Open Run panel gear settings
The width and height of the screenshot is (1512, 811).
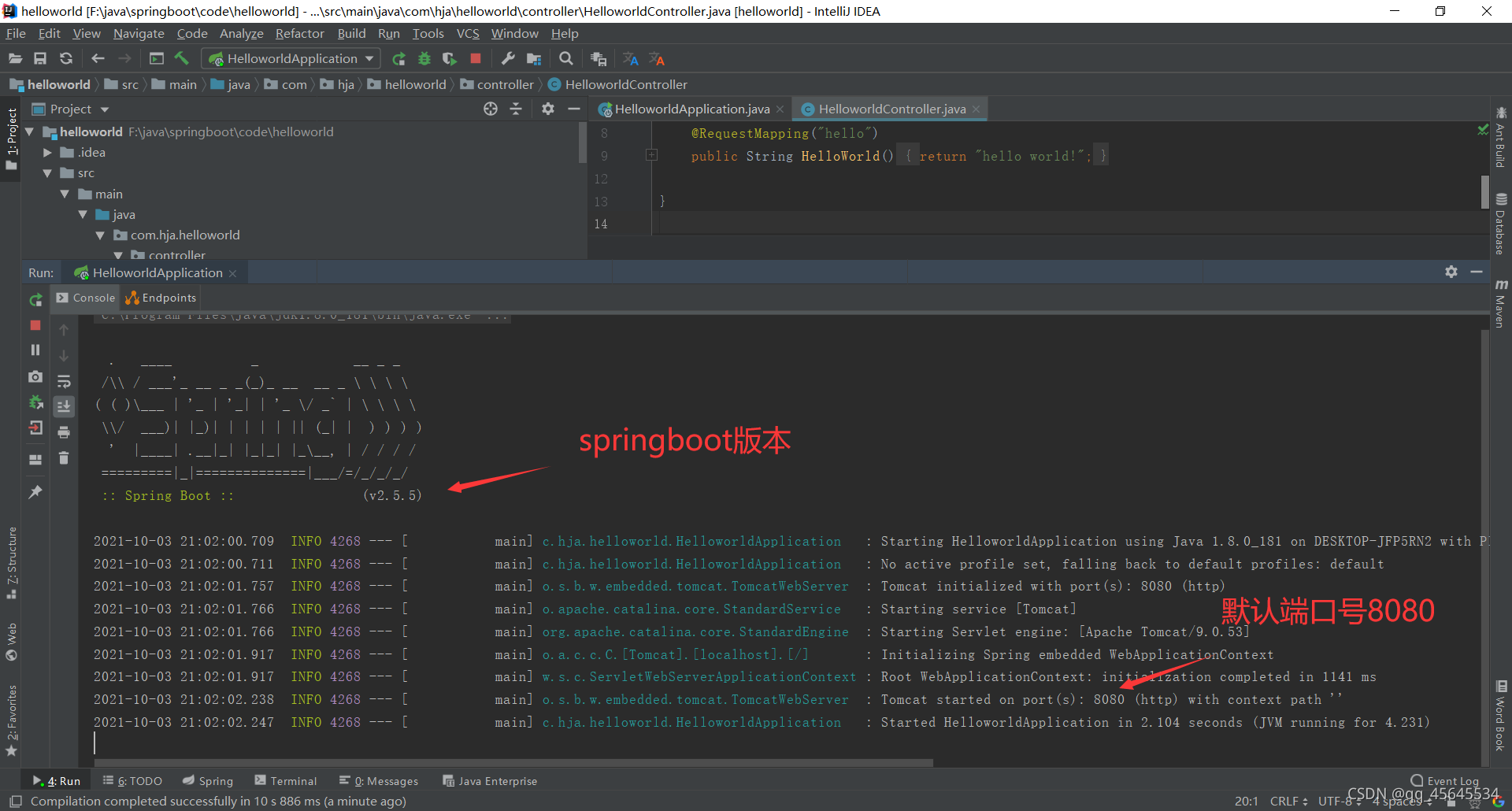tap(1451, 272)
